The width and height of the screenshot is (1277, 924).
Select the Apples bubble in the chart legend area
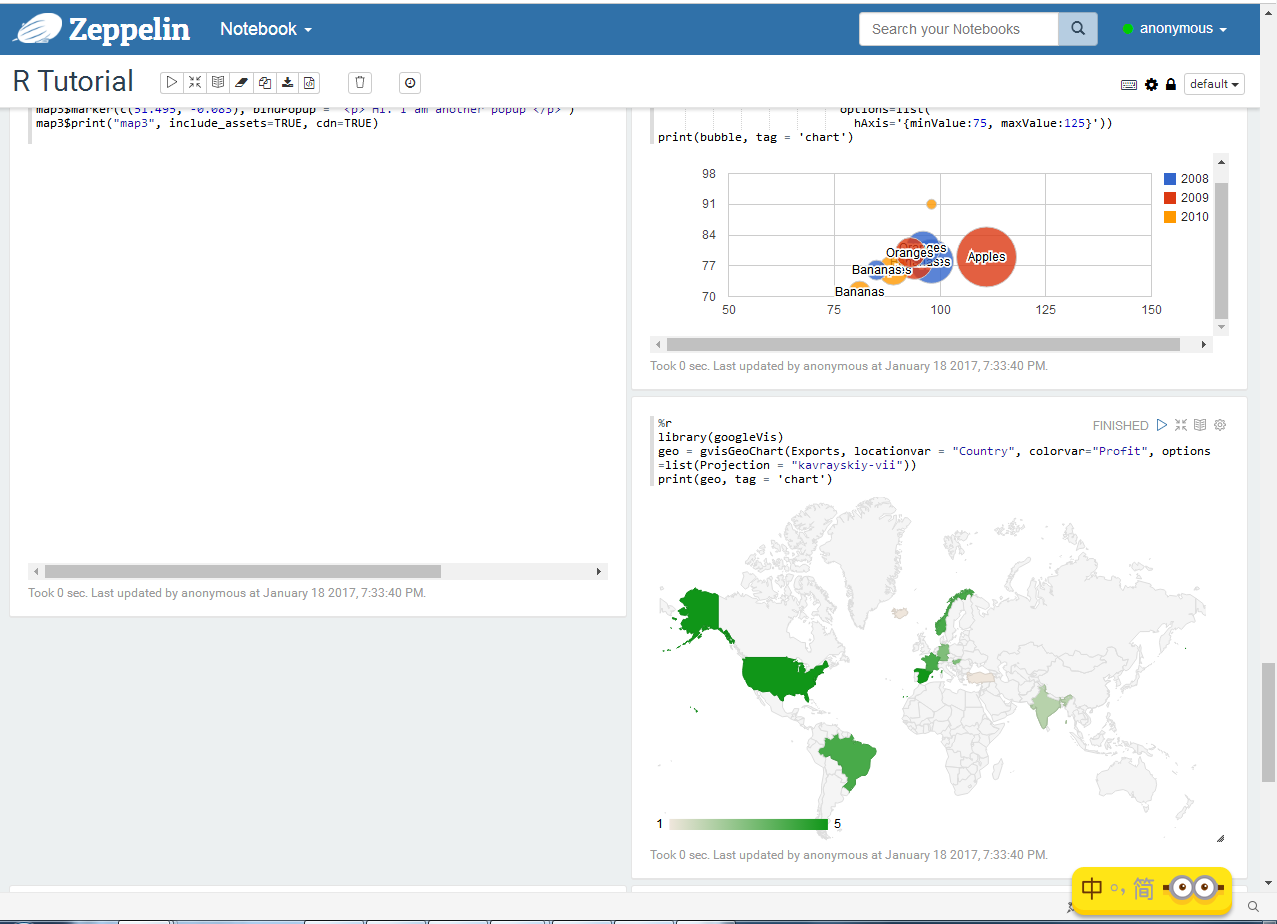click(986, 257)
